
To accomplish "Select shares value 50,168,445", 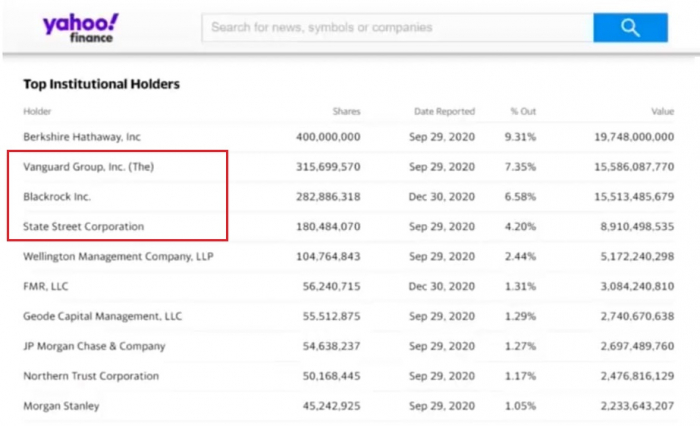I will click(331, 376).
